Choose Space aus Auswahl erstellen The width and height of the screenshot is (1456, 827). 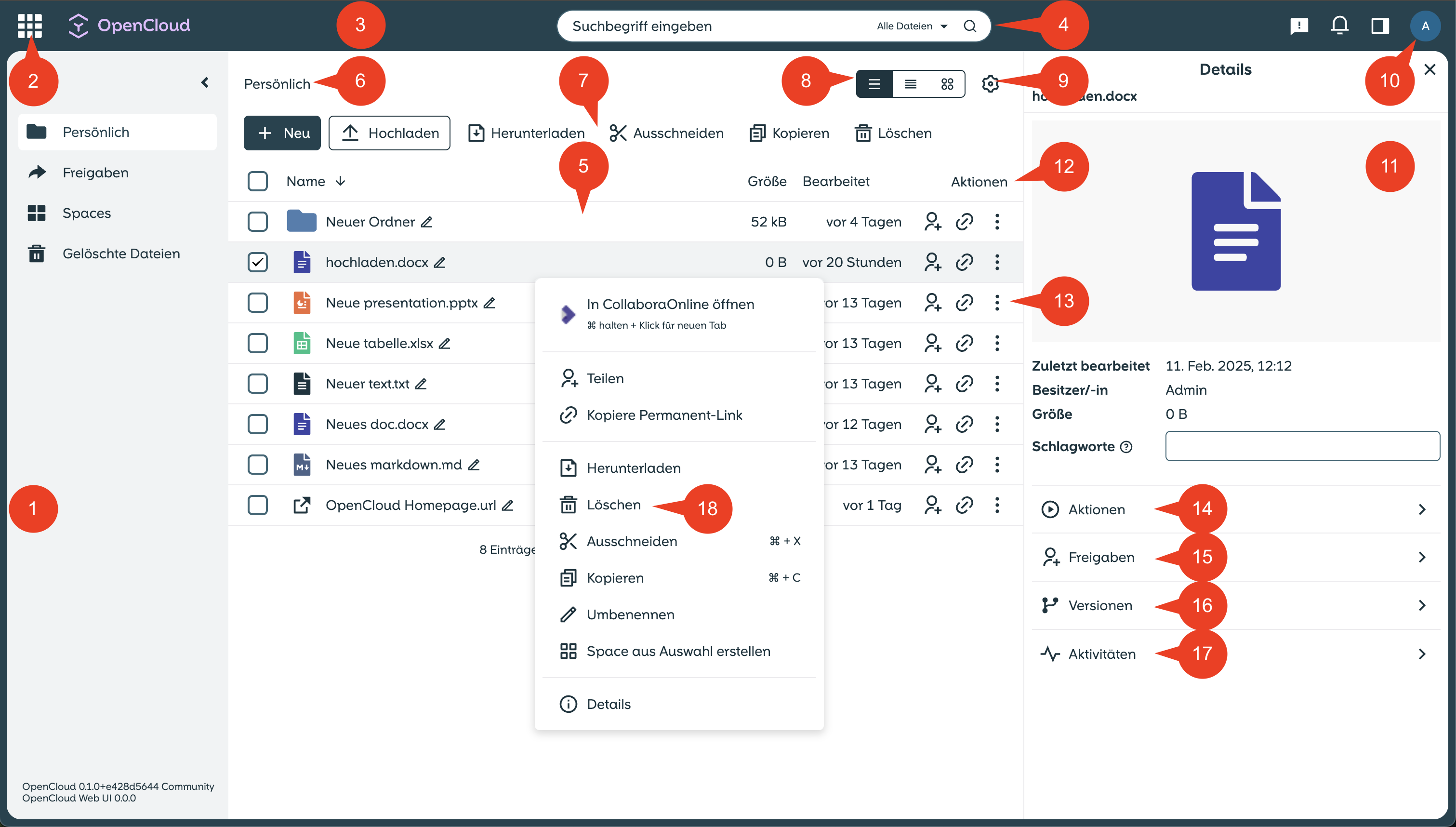tap(679, 652)
